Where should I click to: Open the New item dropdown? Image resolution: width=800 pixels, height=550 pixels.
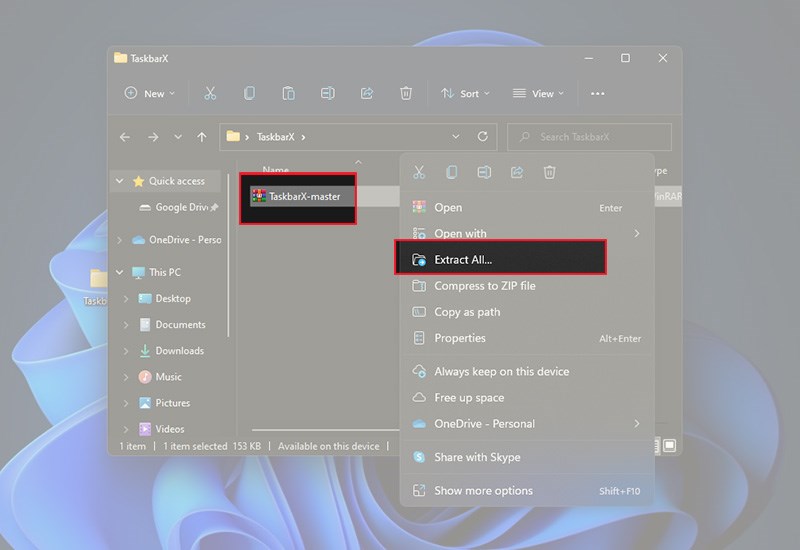point(149,93)
